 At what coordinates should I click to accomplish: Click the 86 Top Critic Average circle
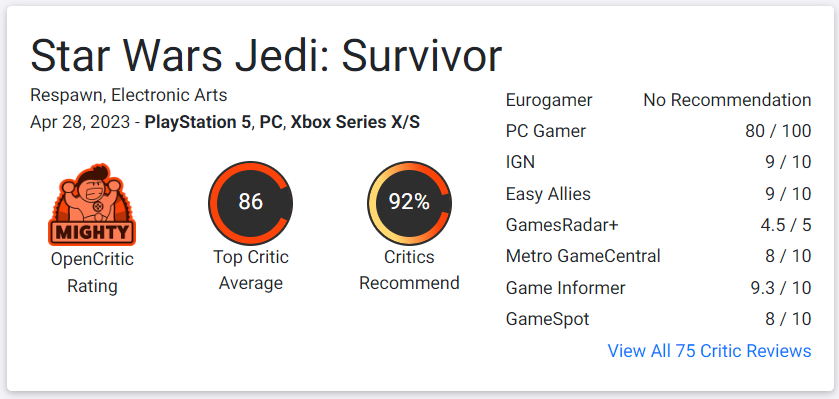tap(250, 203)
